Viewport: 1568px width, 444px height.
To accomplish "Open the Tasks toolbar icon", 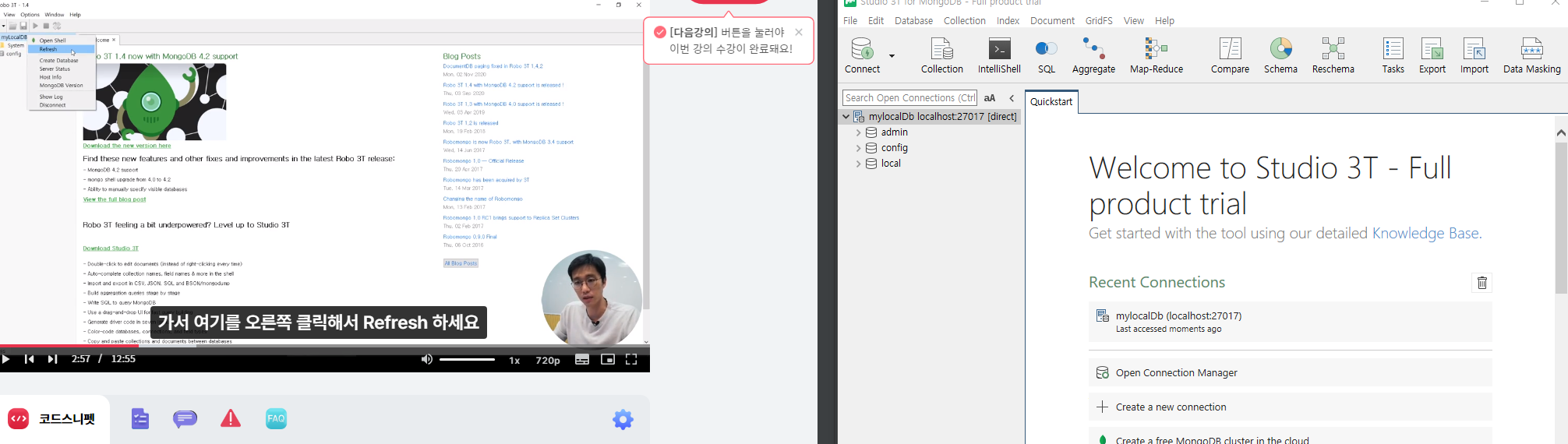I will [1393, 55].
